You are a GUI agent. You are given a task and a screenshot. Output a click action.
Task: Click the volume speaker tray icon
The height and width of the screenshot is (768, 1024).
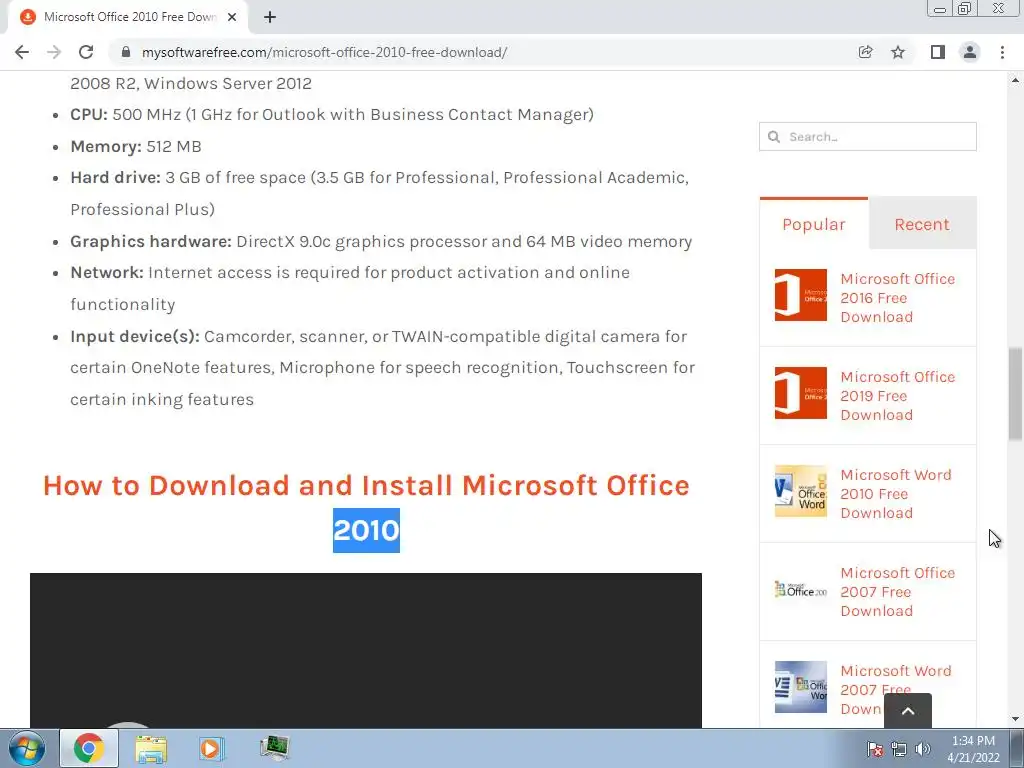[922, 749]
